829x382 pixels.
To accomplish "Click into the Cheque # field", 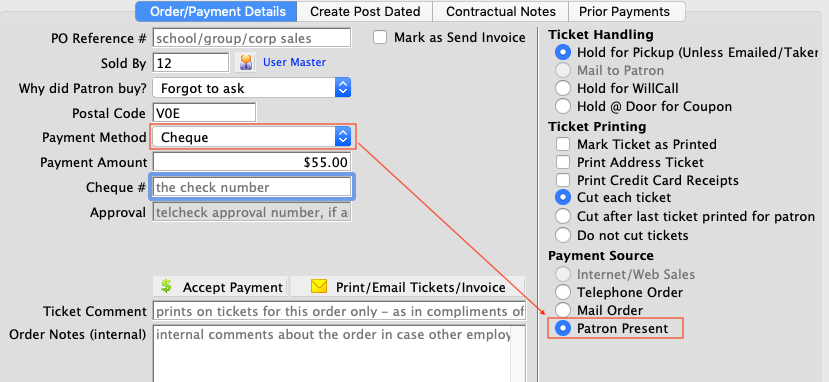I will click(252, 187).
